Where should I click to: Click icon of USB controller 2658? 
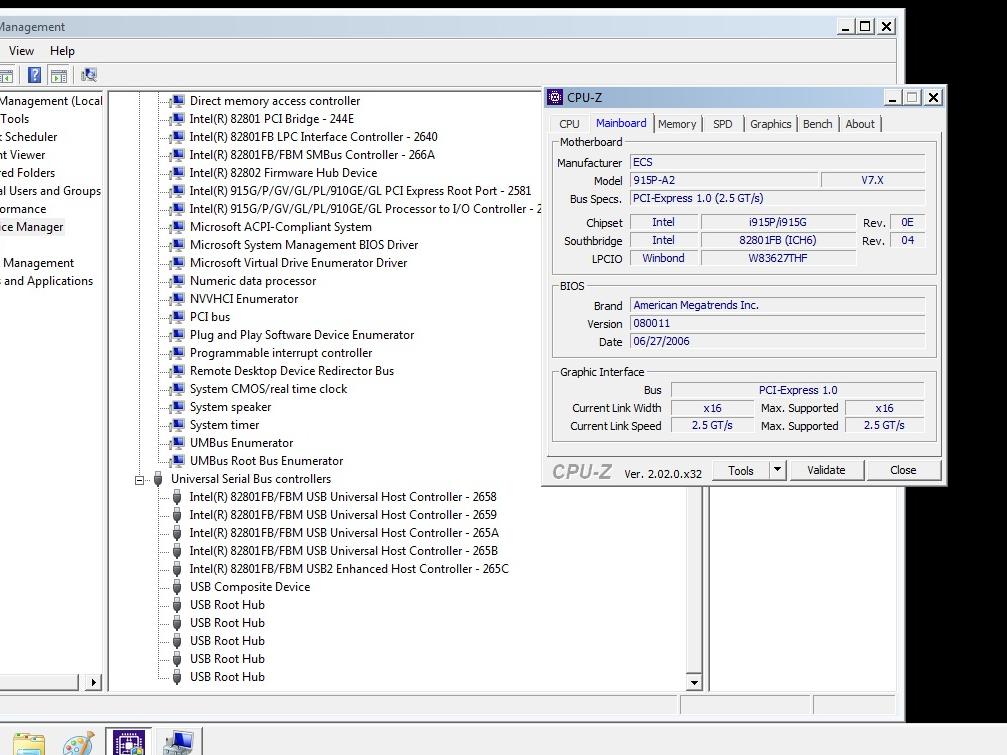click(177, 497)
